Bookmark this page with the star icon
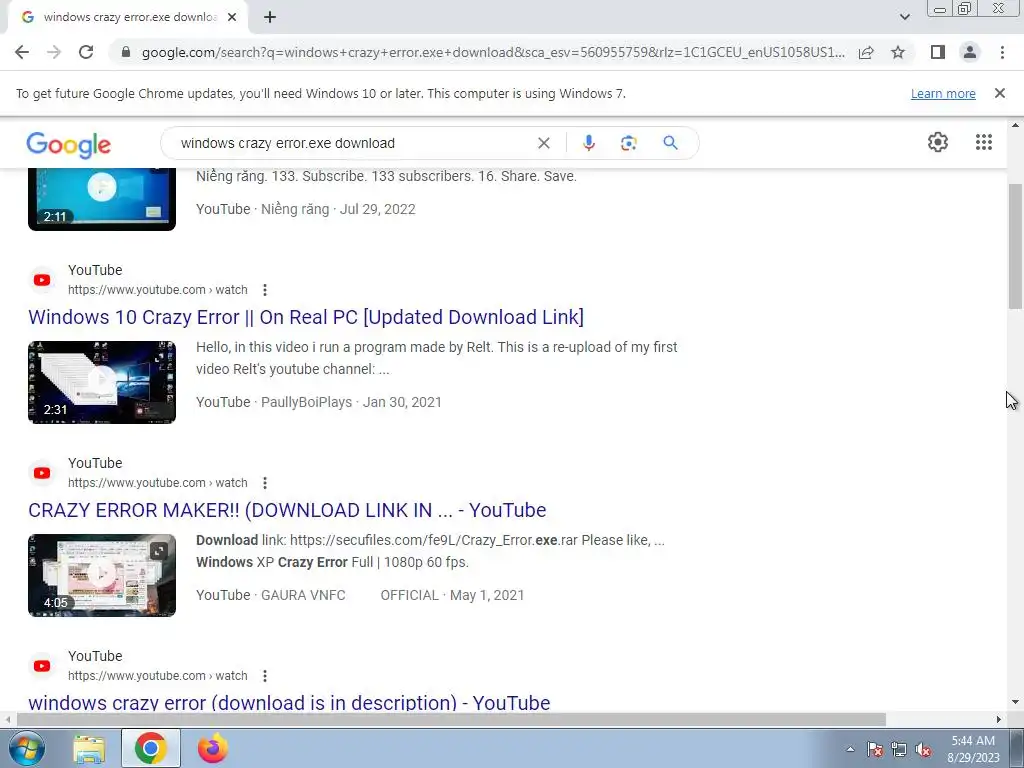Image resolution: width=1024 pixels, height=768 pixels. click(898, 52)
